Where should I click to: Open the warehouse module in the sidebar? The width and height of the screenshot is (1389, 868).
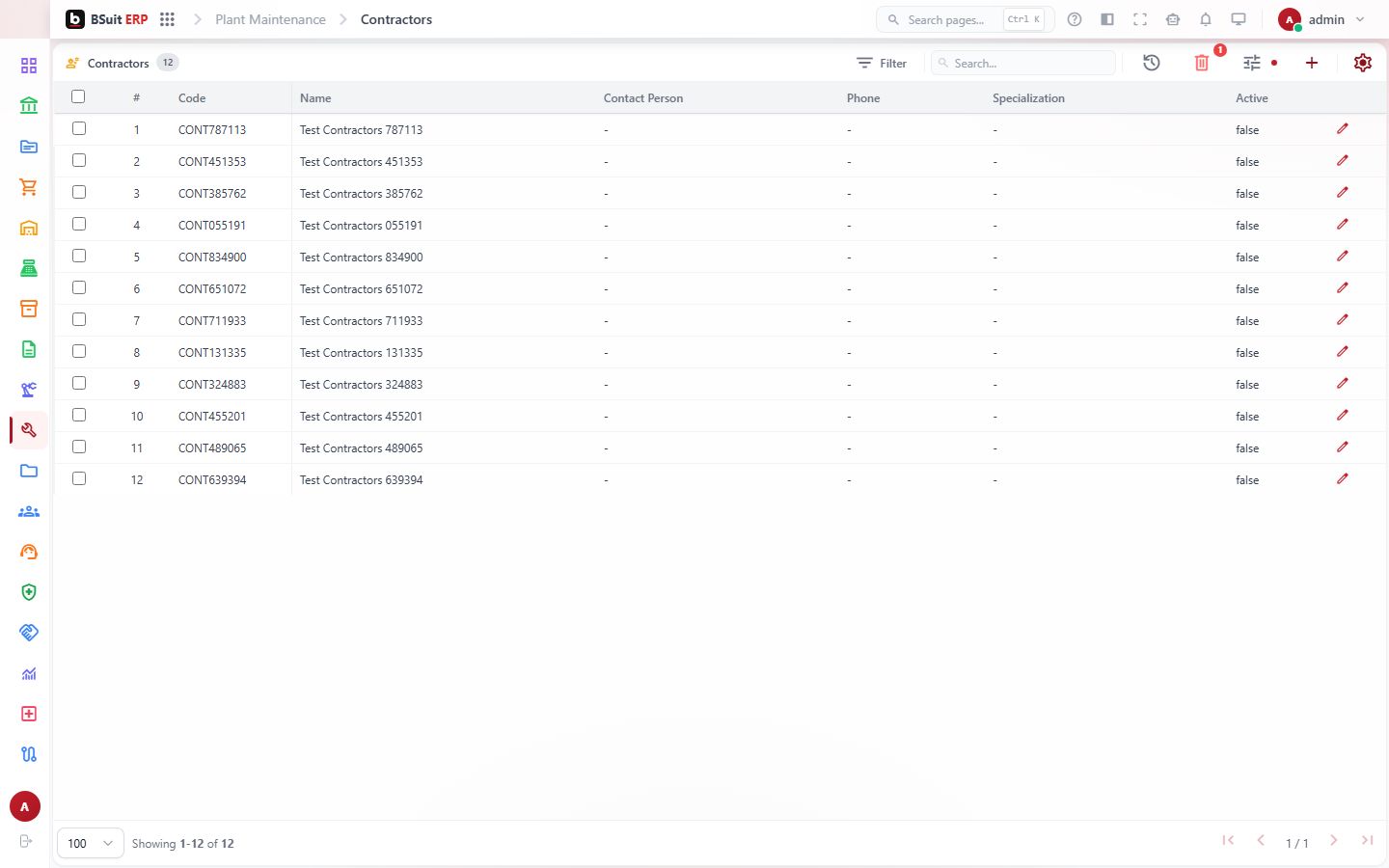coord(29,228)
